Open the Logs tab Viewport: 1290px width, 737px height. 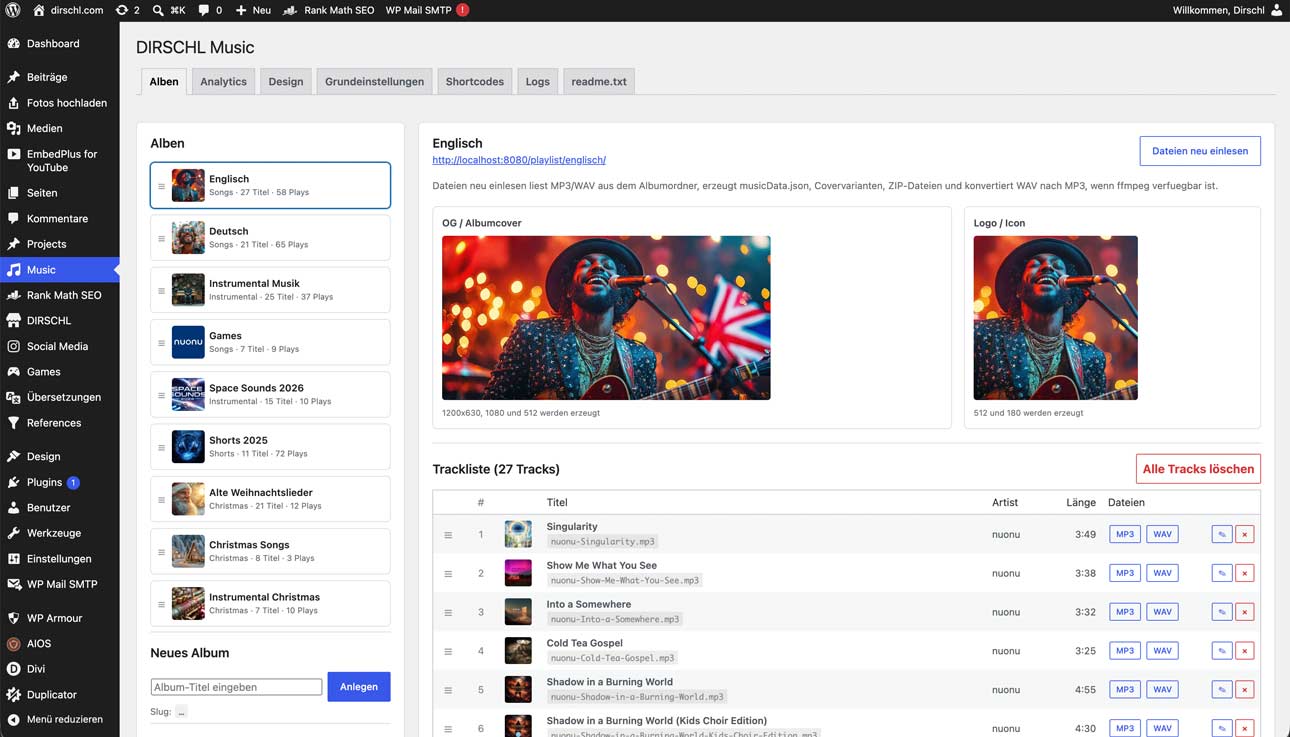537,82
